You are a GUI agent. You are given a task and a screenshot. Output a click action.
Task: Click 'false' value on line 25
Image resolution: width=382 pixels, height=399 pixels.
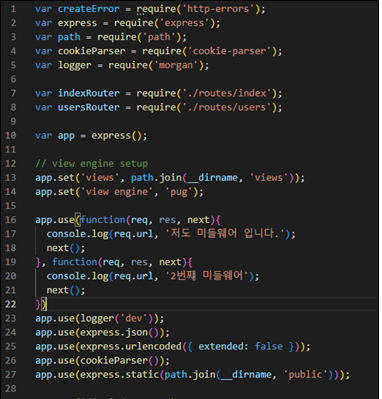tap(269, 346)
